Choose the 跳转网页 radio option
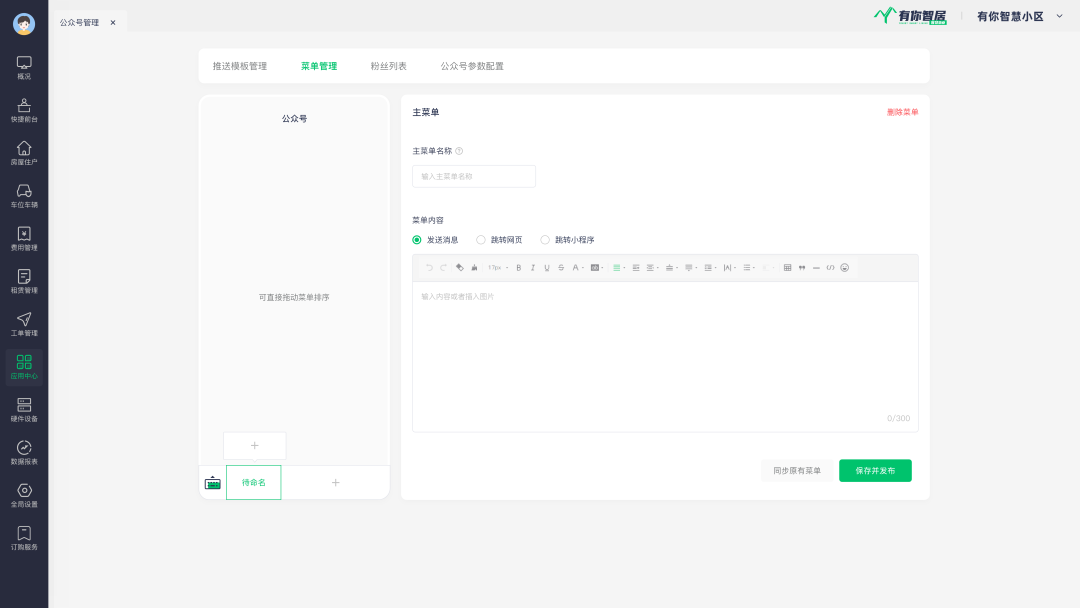The image size is (1080, 608). tap(481, 240)
